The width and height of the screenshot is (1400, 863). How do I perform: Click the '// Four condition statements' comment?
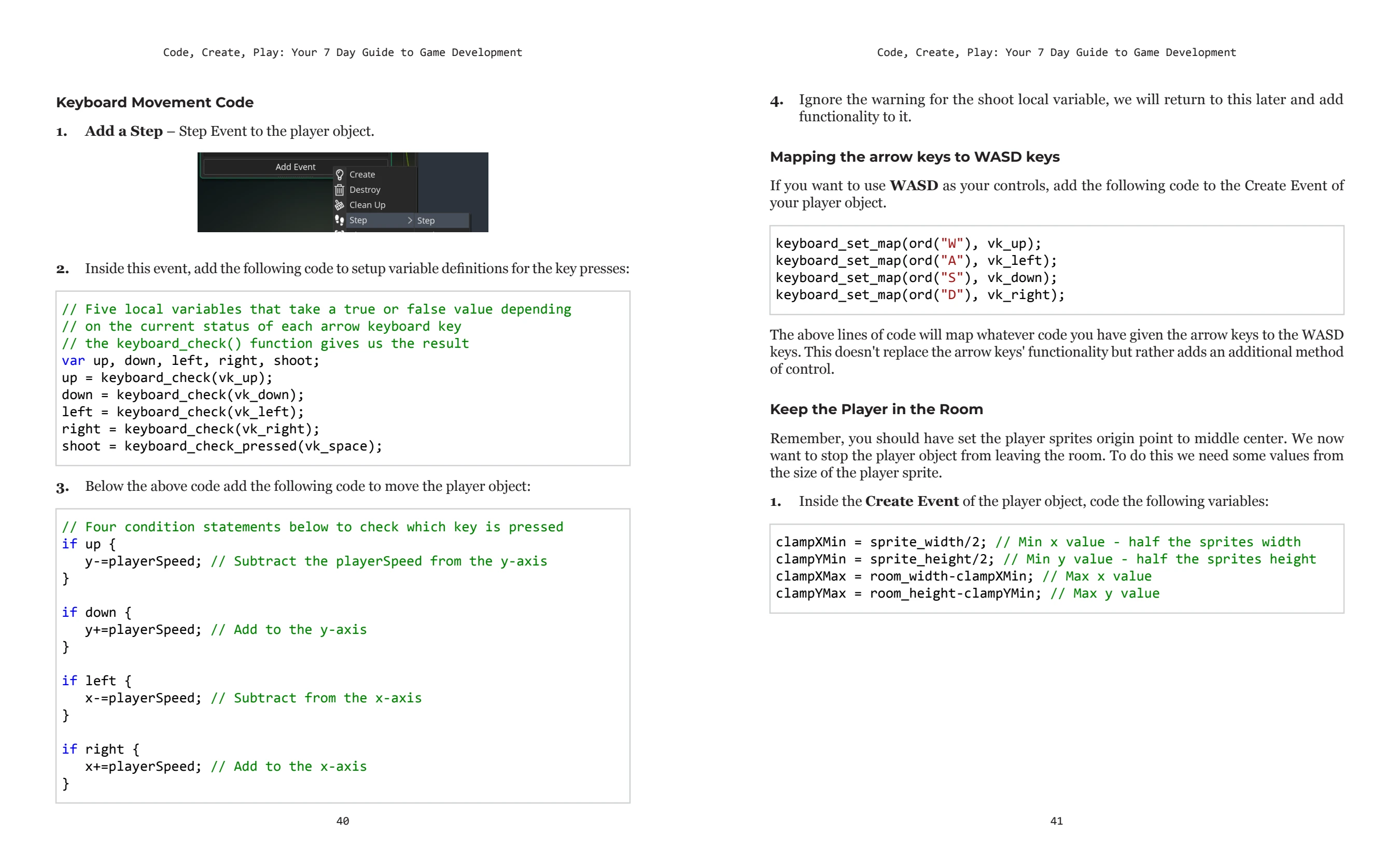312,527
